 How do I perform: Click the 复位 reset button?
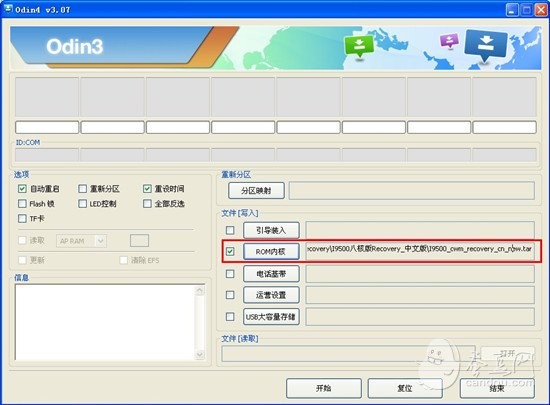405,388
